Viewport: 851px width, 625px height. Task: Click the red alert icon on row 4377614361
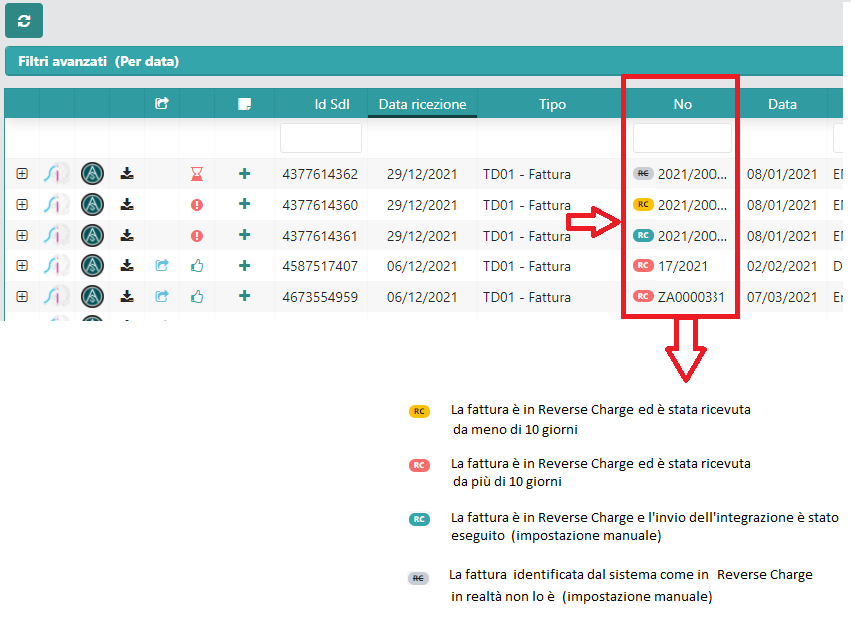[x=197, y=236]
